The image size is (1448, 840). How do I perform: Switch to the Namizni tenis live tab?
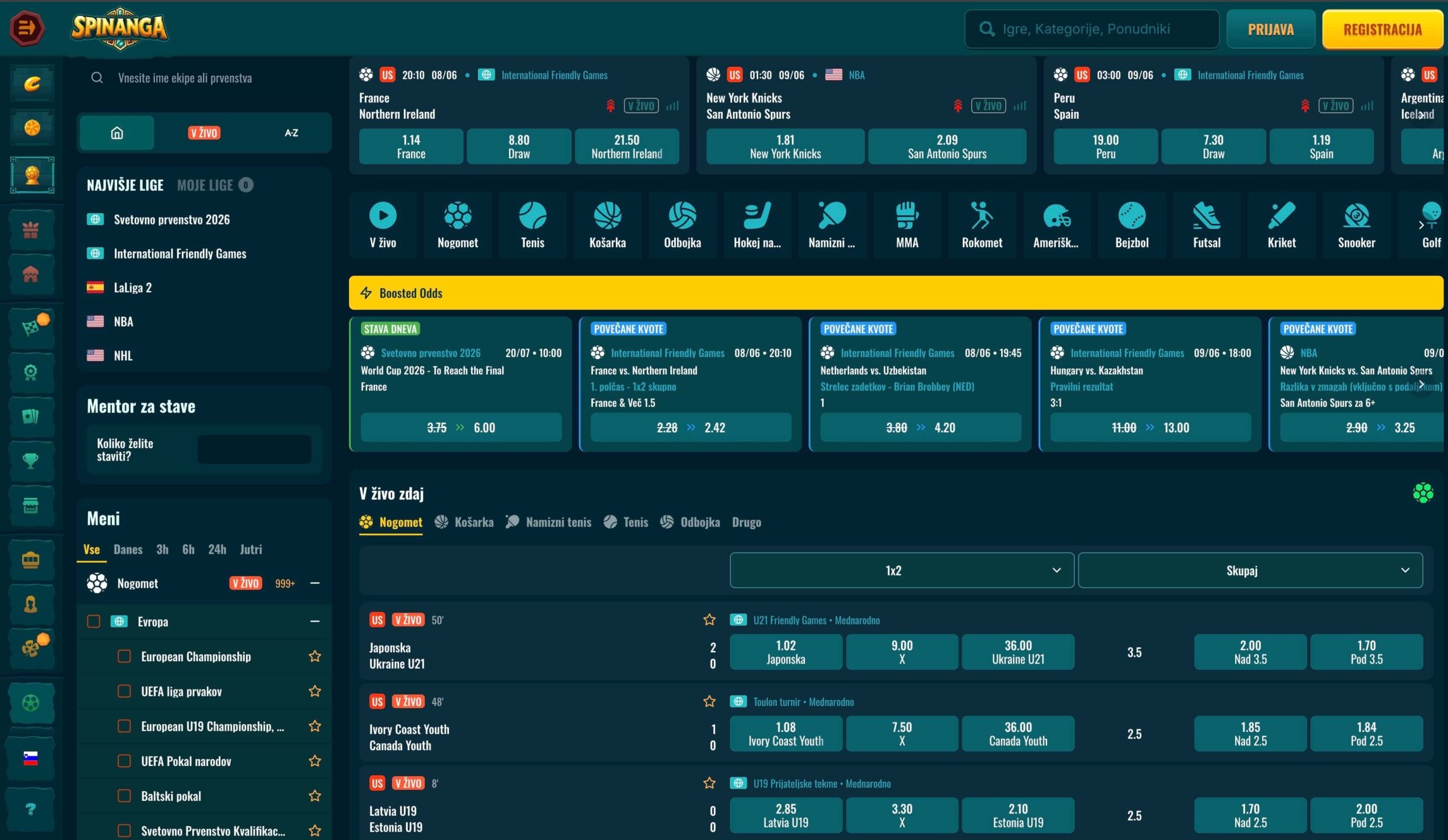click(548, 522)
